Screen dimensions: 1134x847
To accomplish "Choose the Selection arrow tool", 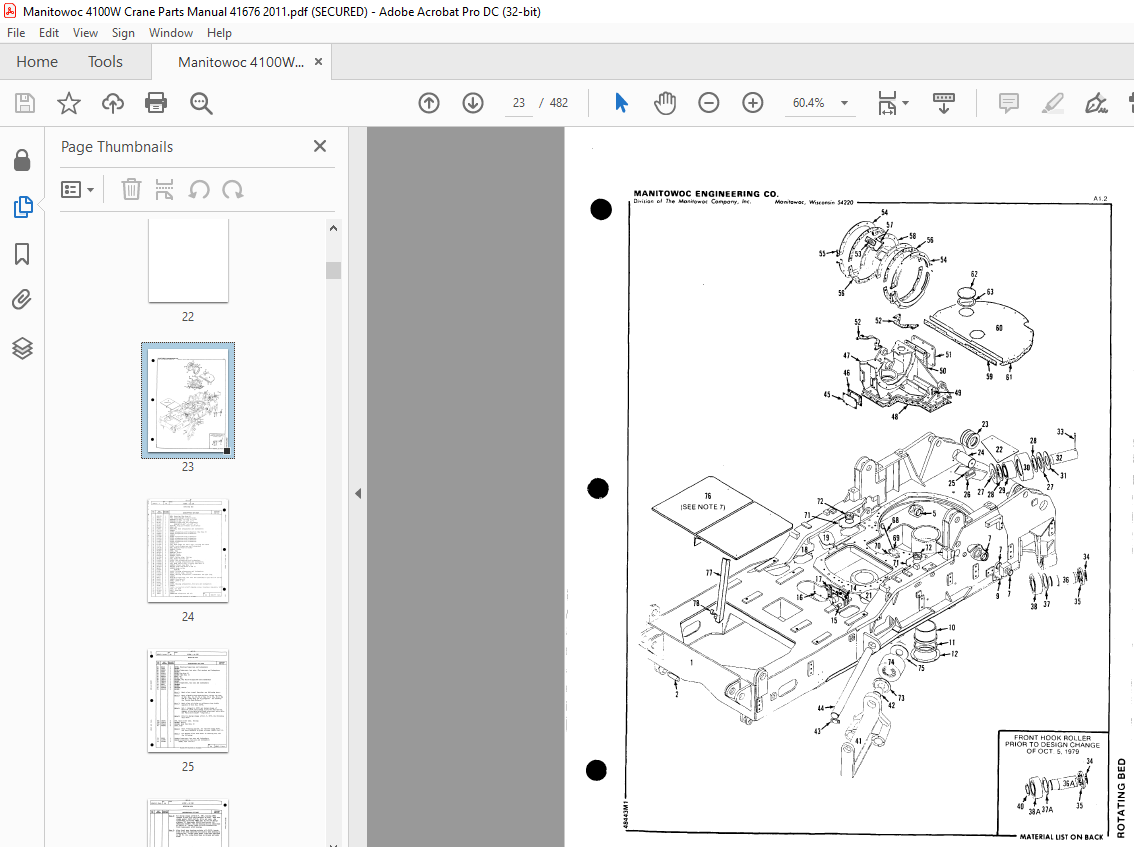I will click(621, 103).
